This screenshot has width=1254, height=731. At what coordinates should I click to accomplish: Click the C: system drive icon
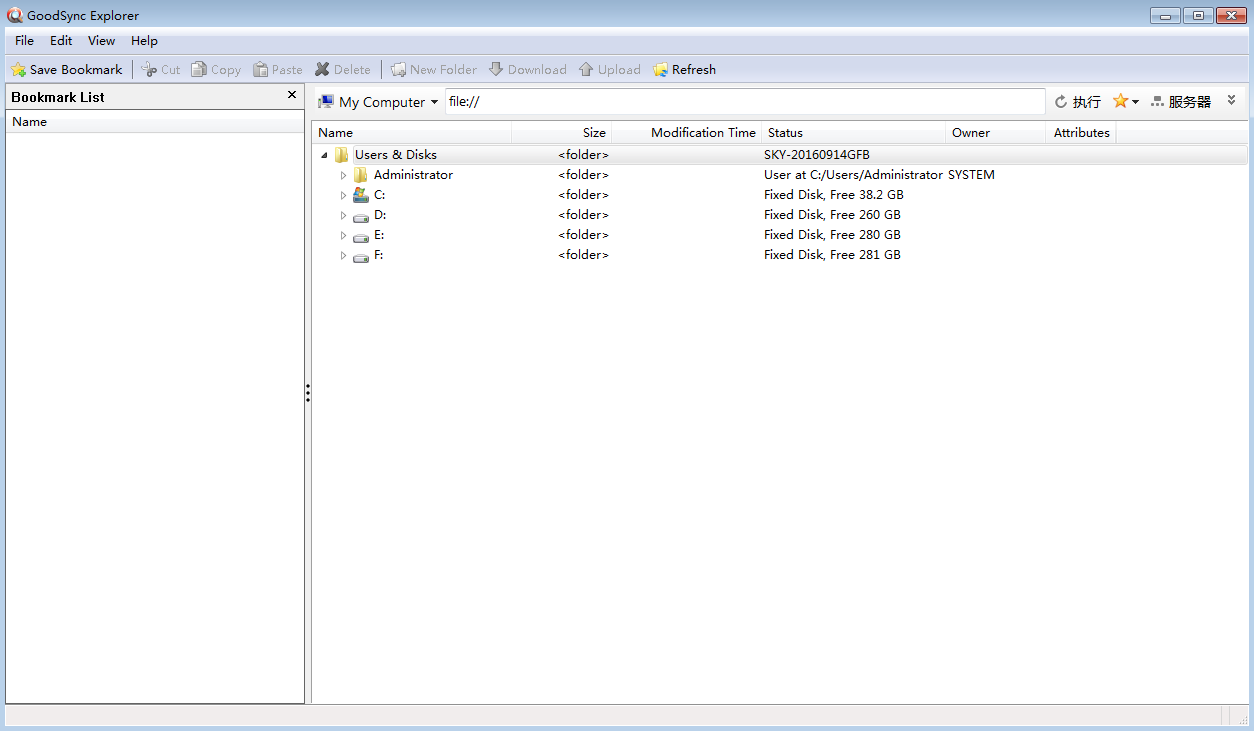coord(361,195)
